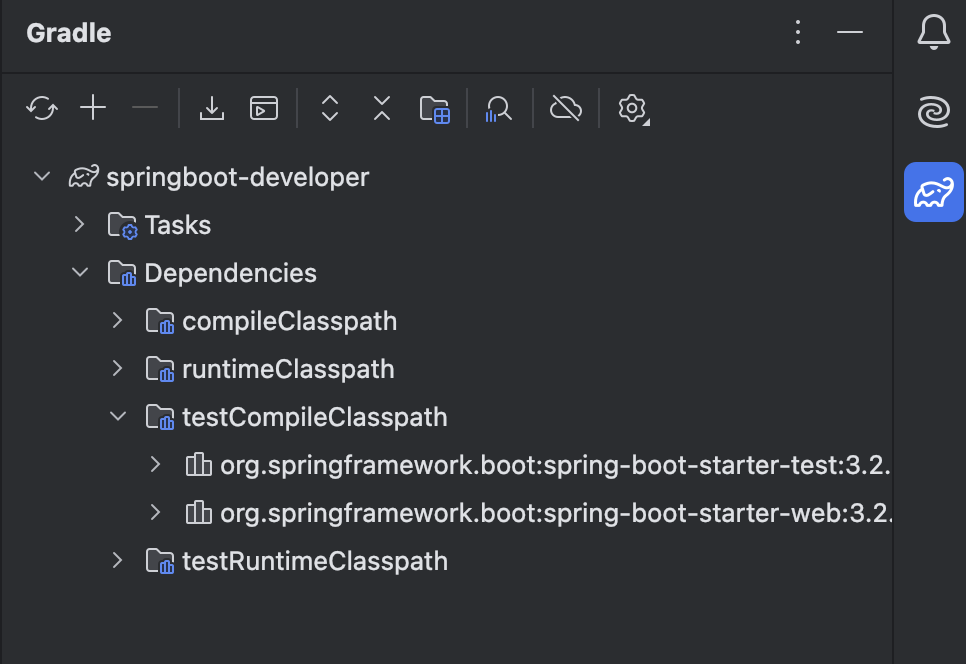966x664 pixels.
Task: Click testRuntimeClasspath folder icon
Action: point(160,561)
